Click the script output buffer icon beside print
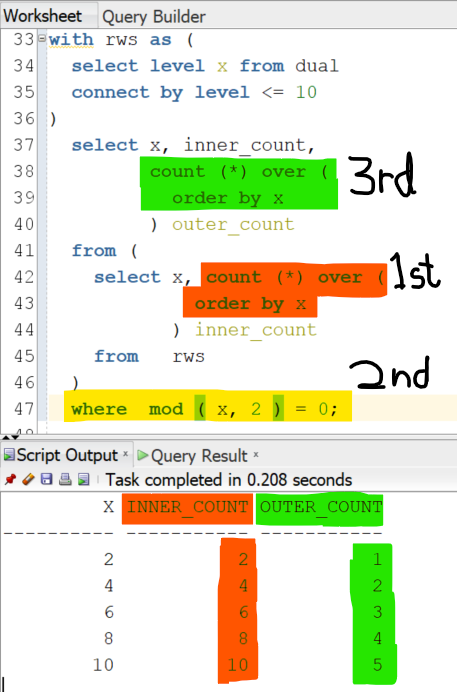 [x=83, y=479]
